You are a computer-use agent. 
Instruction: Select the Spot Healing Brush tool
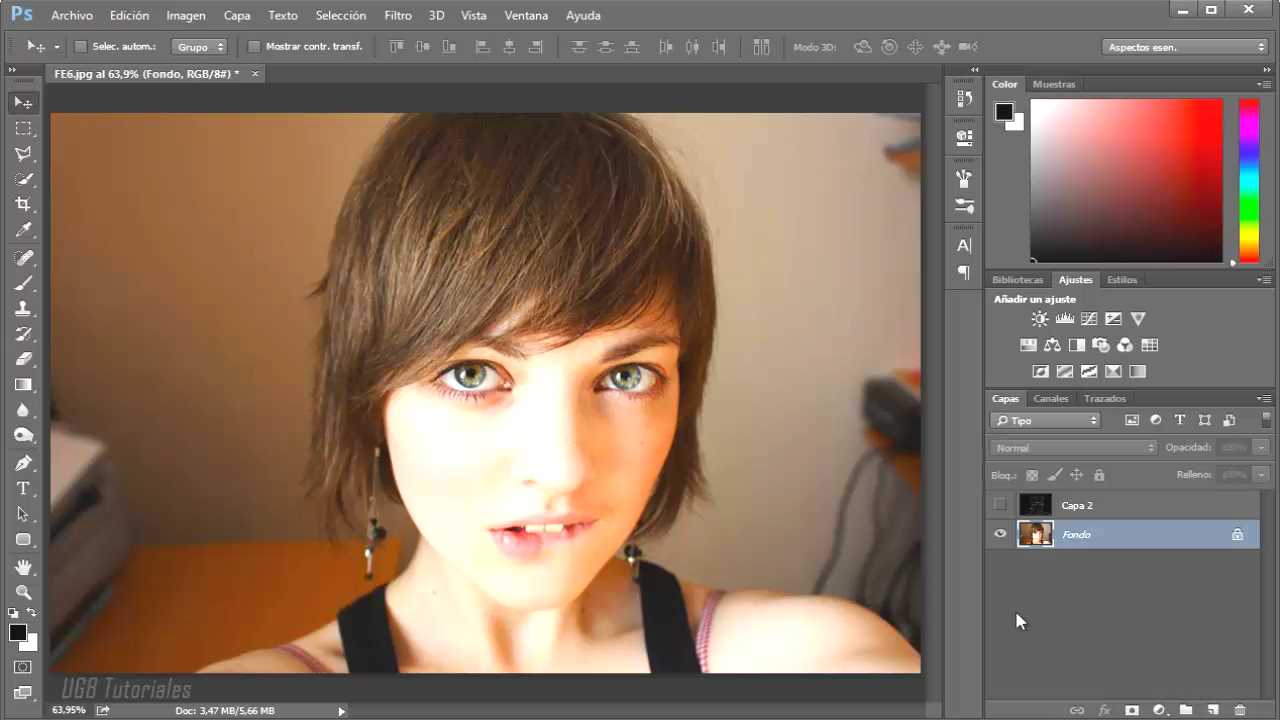23,258
